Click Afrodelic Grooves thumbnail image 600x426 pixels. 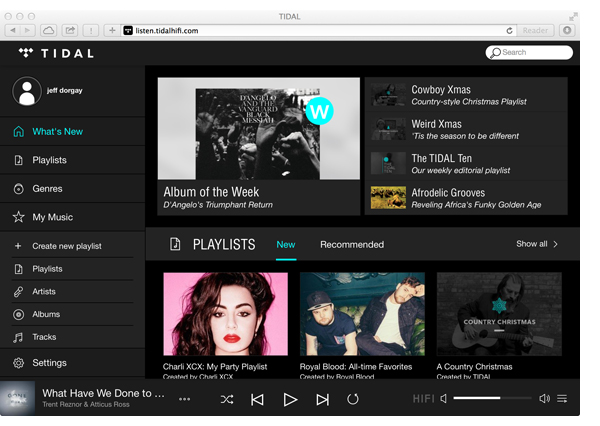click(x=388, y=197)
